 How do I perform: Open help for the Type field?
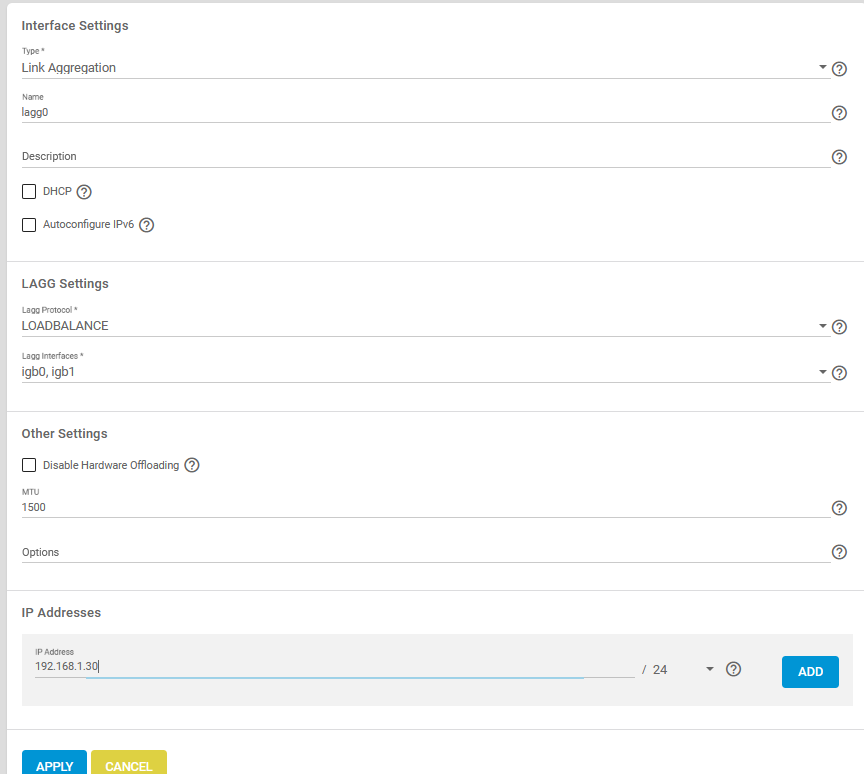[839, 69]
